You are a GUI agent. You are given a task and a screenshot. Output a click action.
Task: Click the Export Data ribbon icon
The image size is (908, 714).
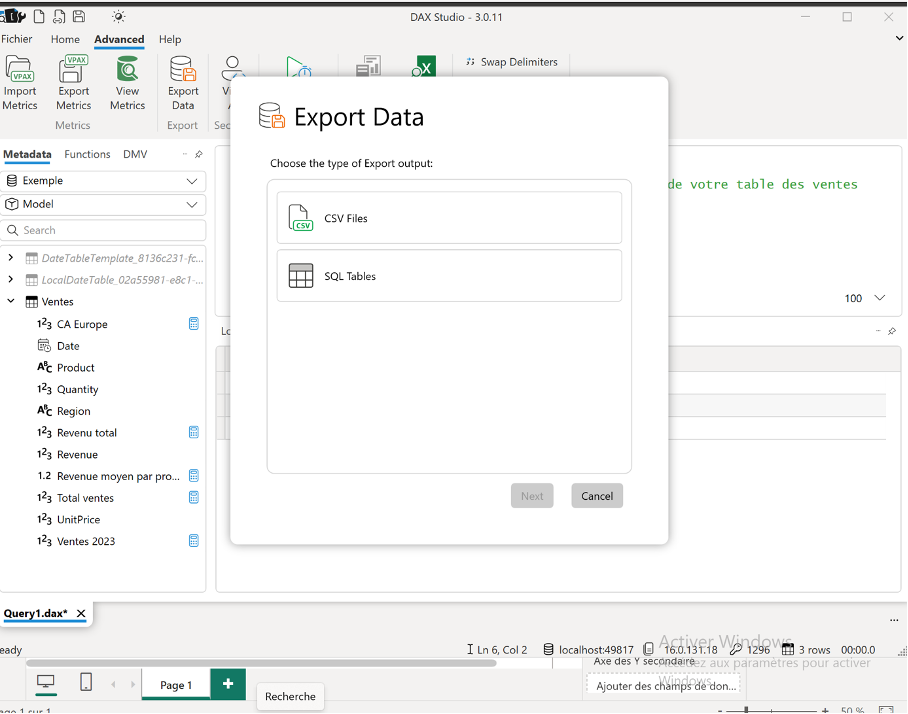(x=183, y=69)
